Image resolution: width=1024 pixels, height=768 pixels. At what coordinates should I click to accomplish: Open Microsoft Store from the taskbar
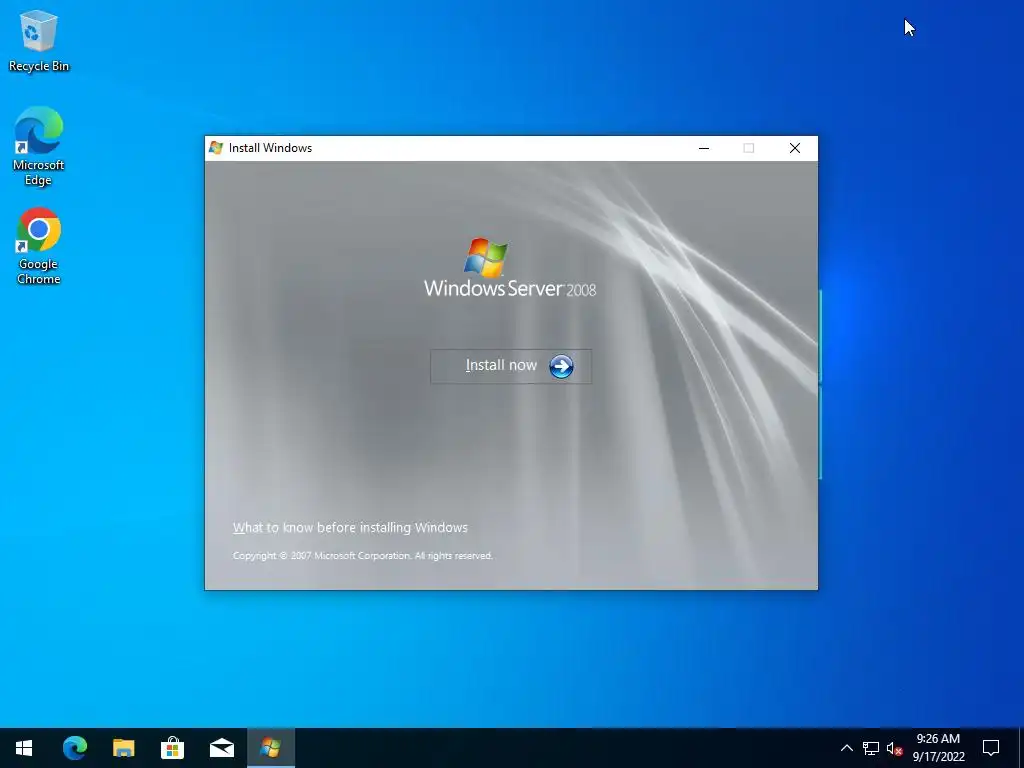point(172,748)
